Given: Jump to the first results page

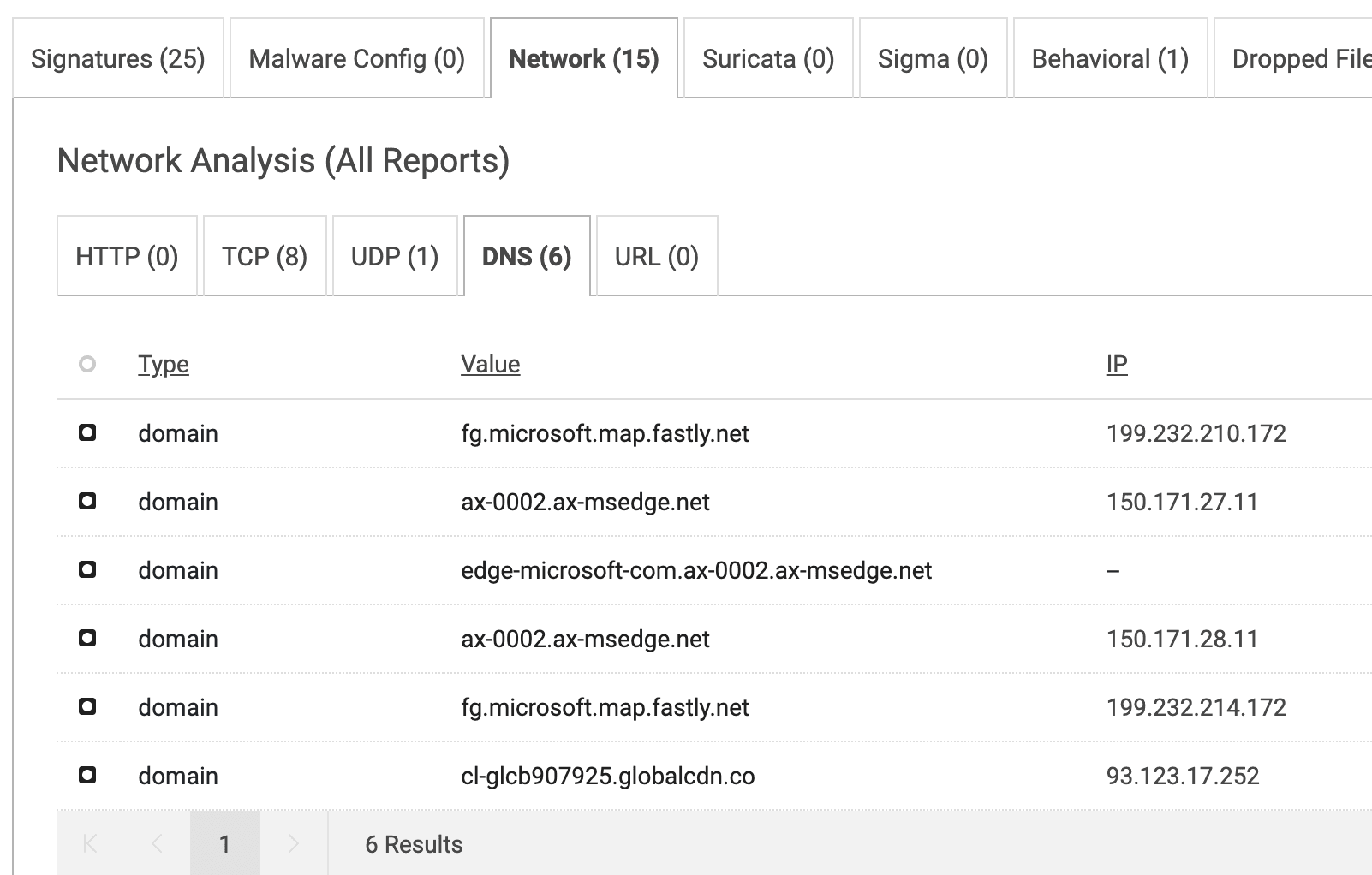Looking at the screenshot, I should (x=88, y=843).
